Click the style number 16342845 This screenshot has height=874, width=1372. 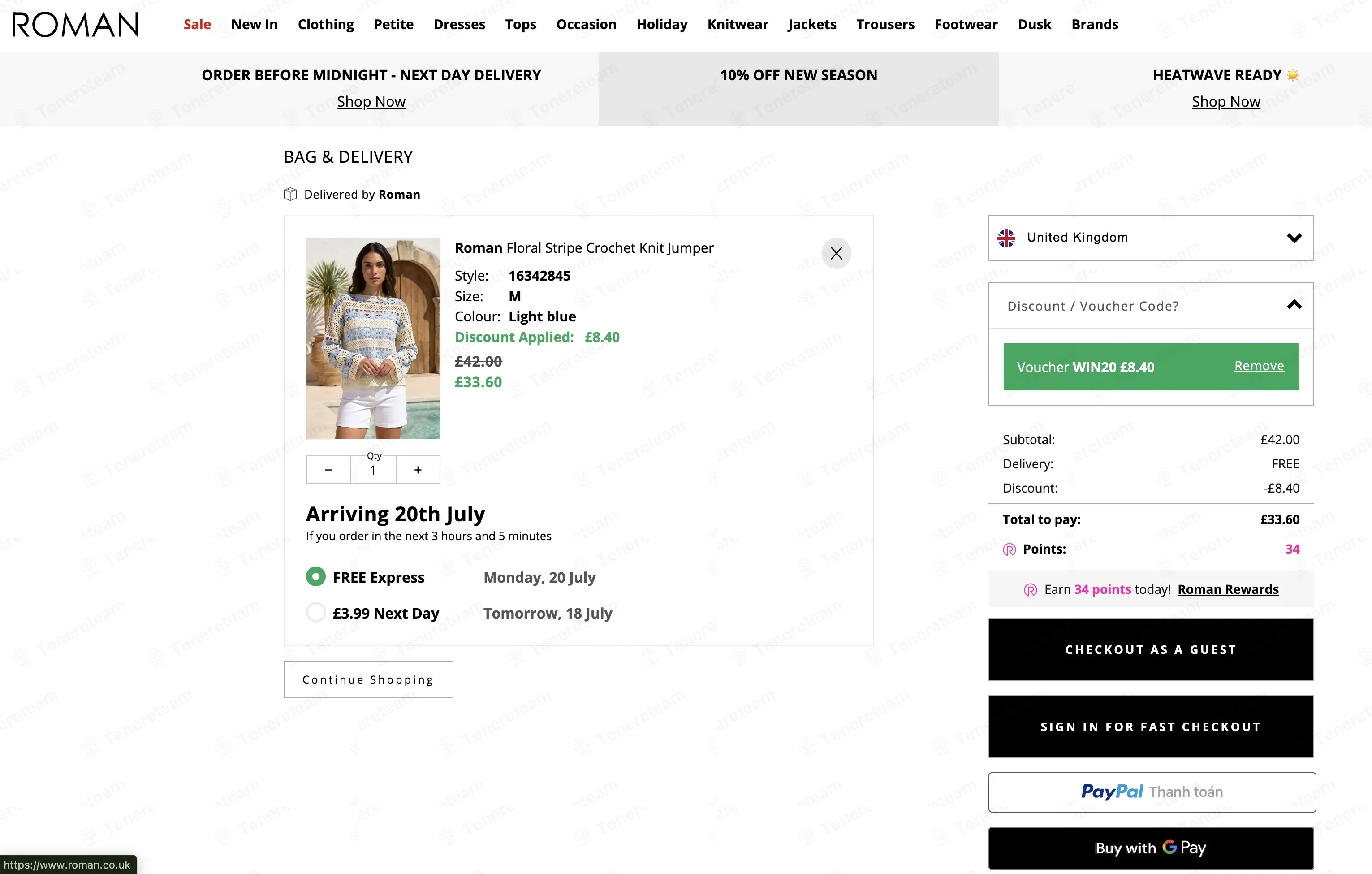tap(539, 276)
